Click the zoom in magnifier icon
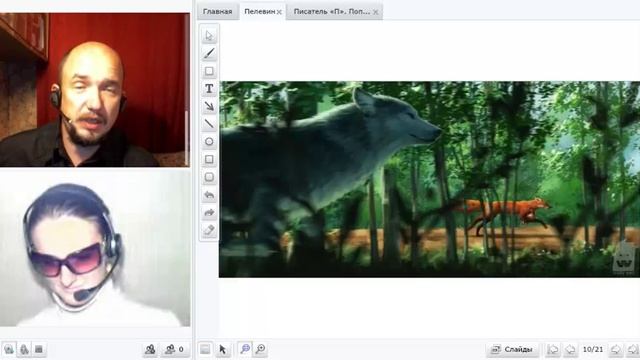Image resolution: width=640 pixels, height=360 pixels. (x=260, y=349)
